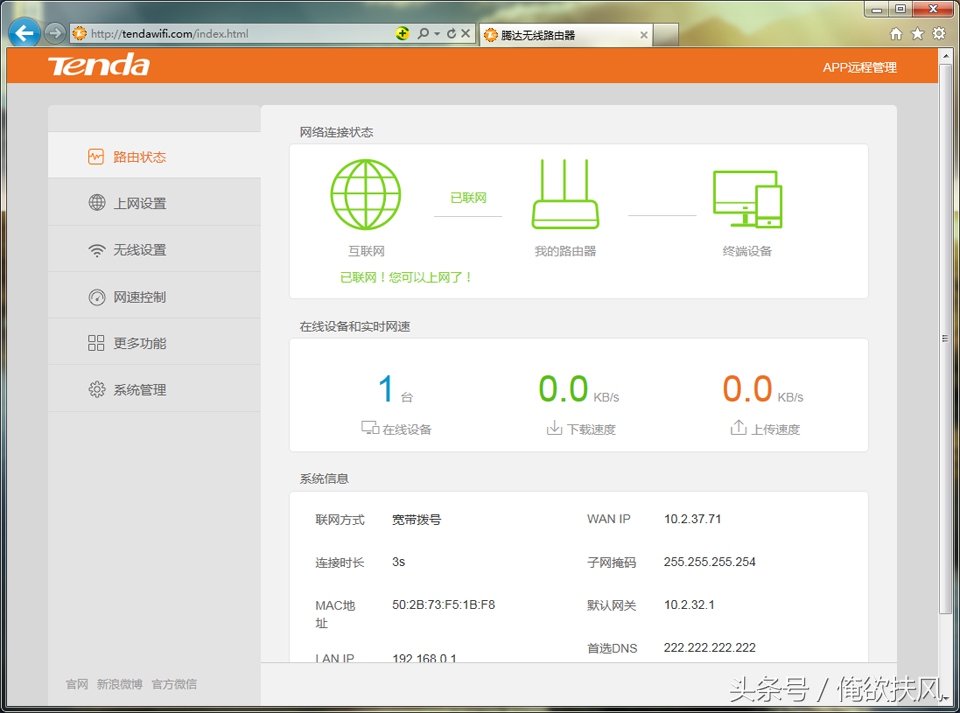The width and height of the screenshot is (960, 713).
Task: Click the 路由状态 waveform icon
Action: tap(96, 157)
